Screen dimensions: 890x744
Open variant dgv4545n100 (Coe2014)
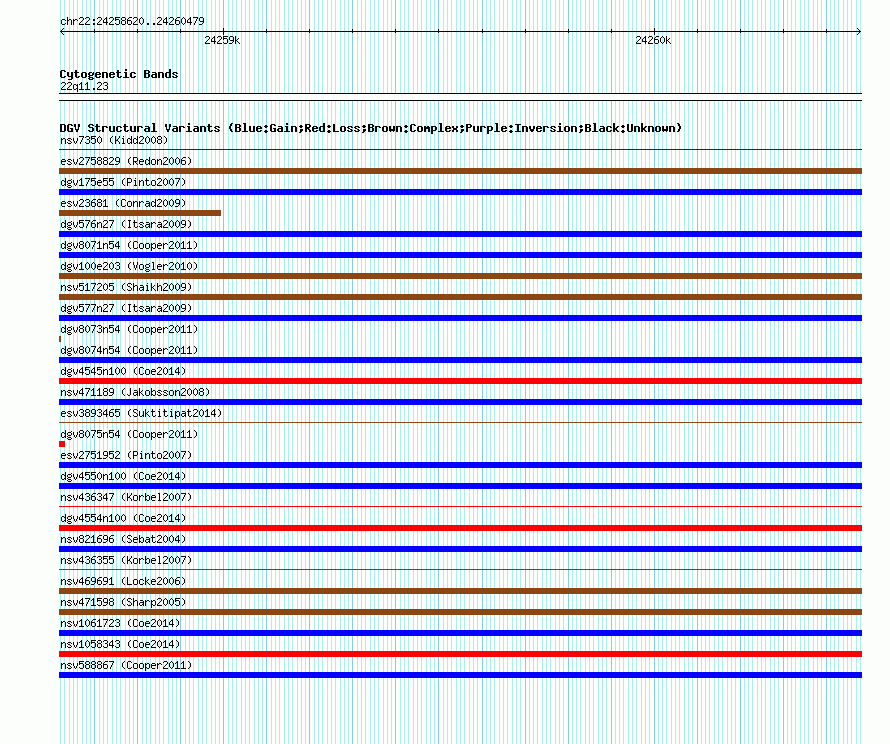(x=123, y=371)
